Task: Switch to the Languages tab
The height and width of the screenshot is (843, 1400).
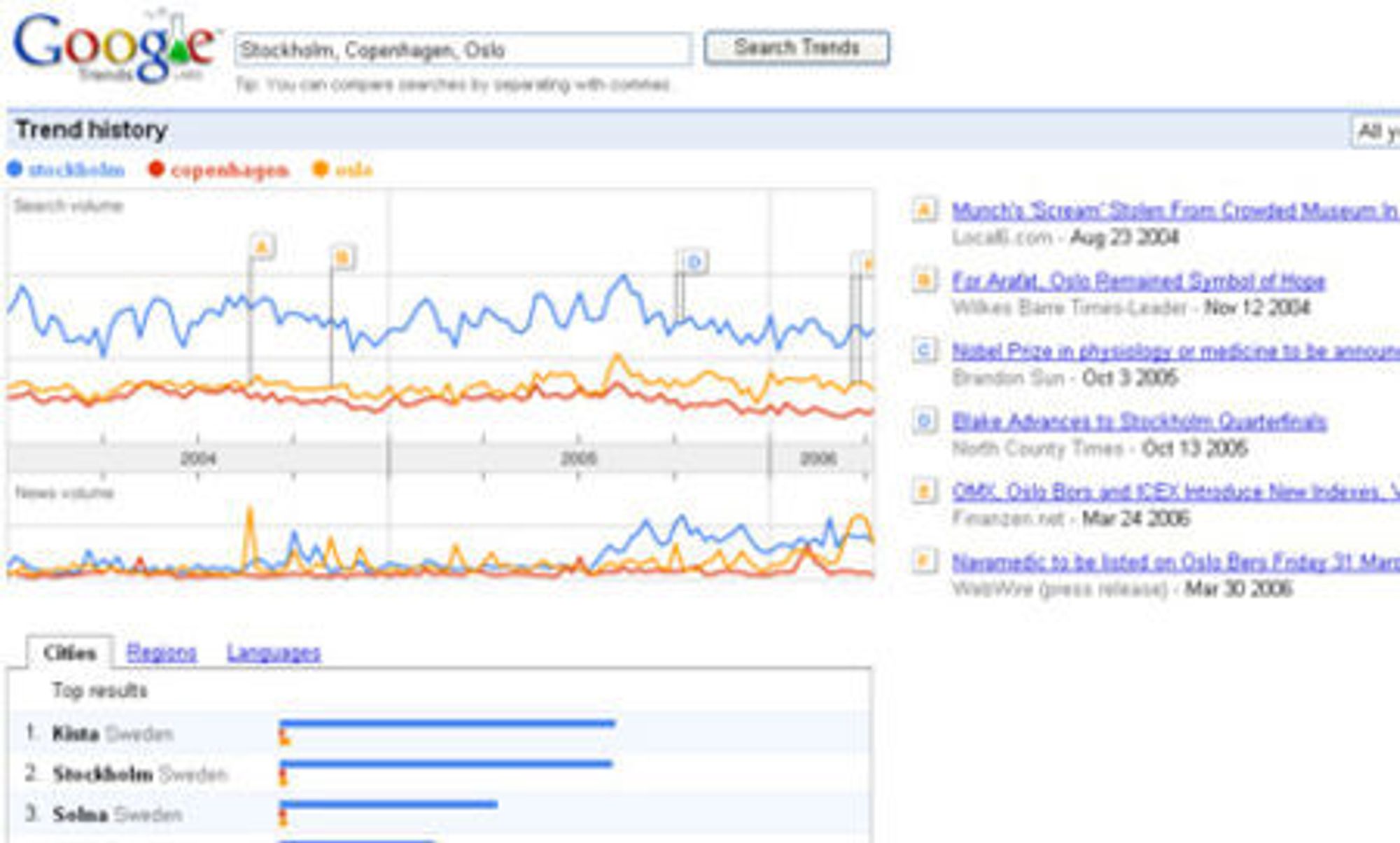Action: click(274, 653)
